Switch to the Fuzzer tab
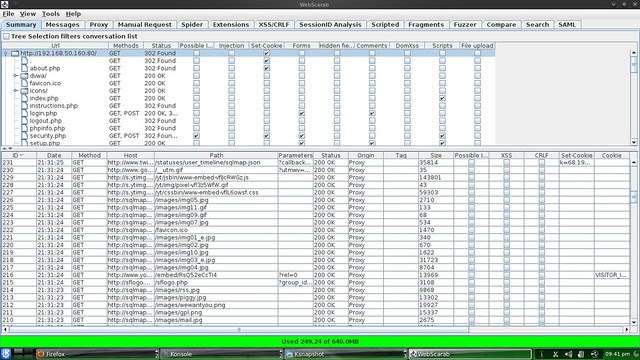640x360 pixels. click(x=465, y=24)
